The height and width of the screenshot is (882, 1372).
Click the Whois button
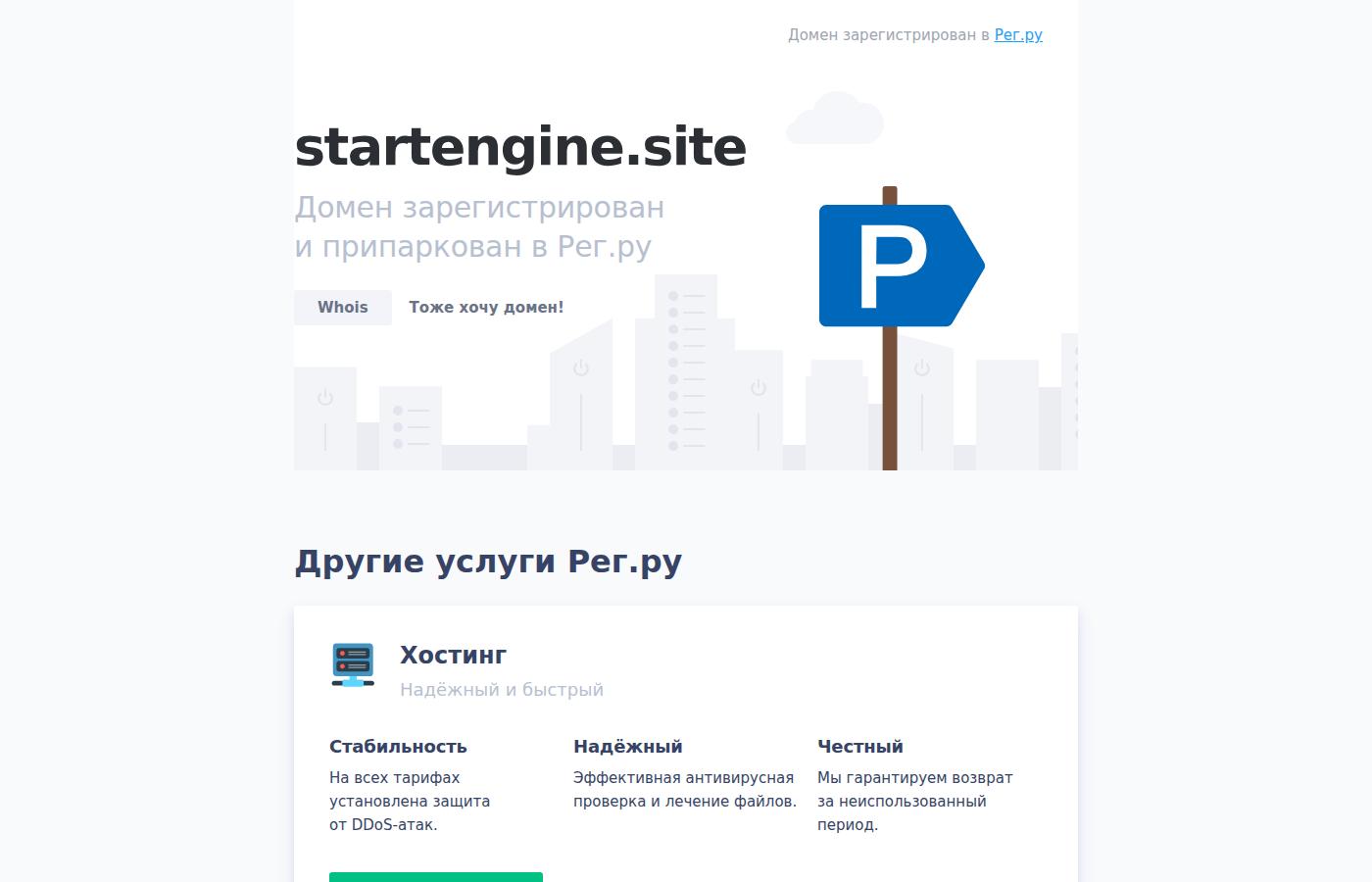343,308
